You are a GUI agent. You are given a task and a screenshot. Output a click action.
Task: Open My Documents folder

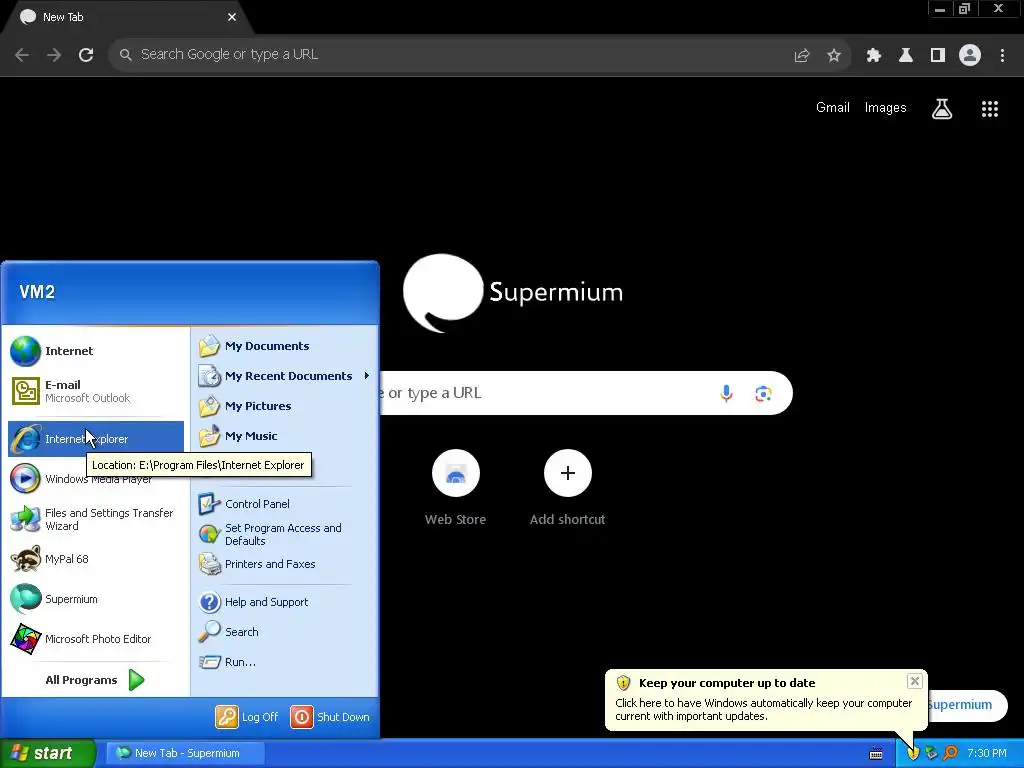(x=284, y=346)
